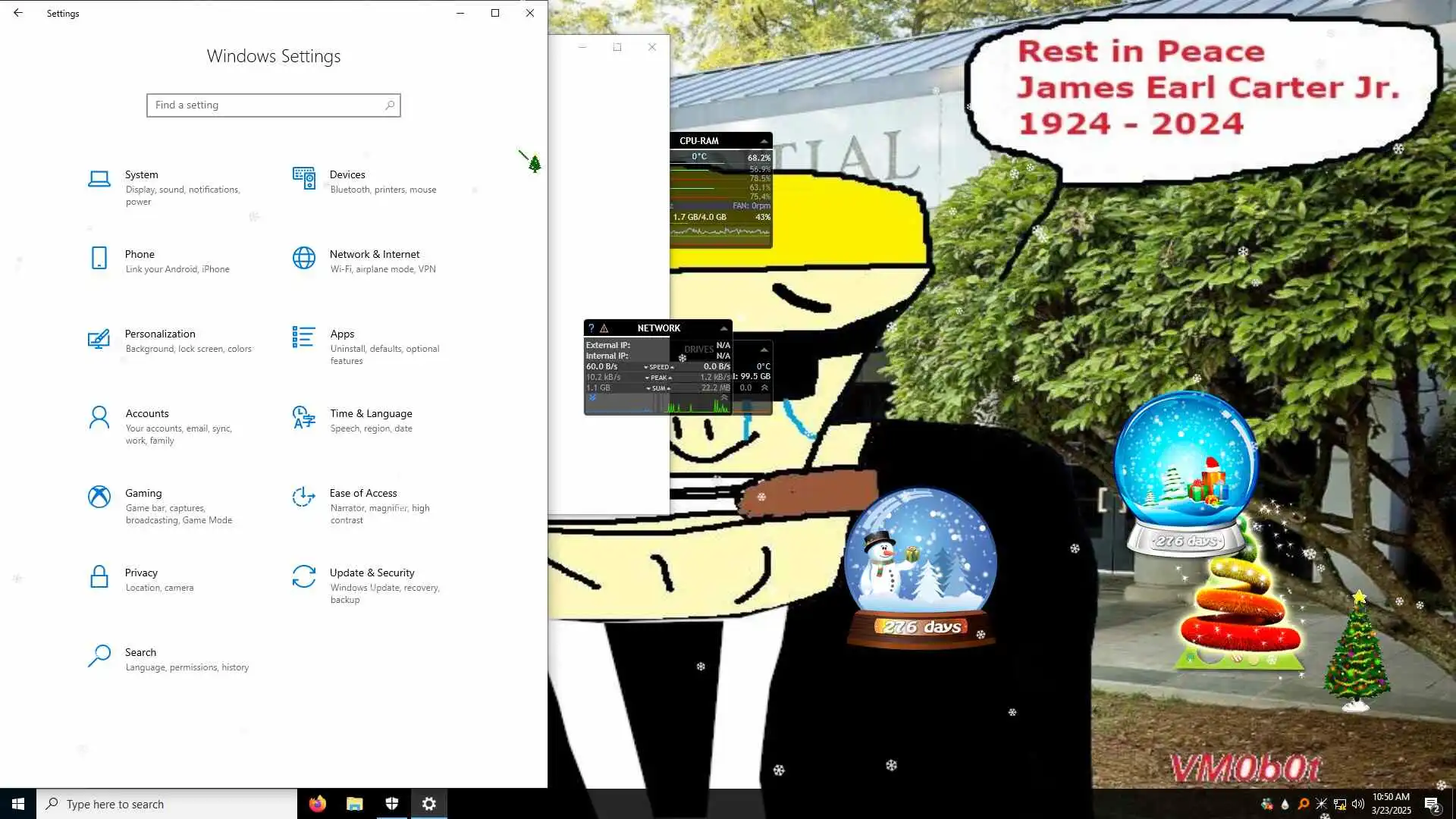This screenshot has height=819, width=1456.
Task: Open Update & Security settings
Action: pyautogui.click(x=372, y=573)
